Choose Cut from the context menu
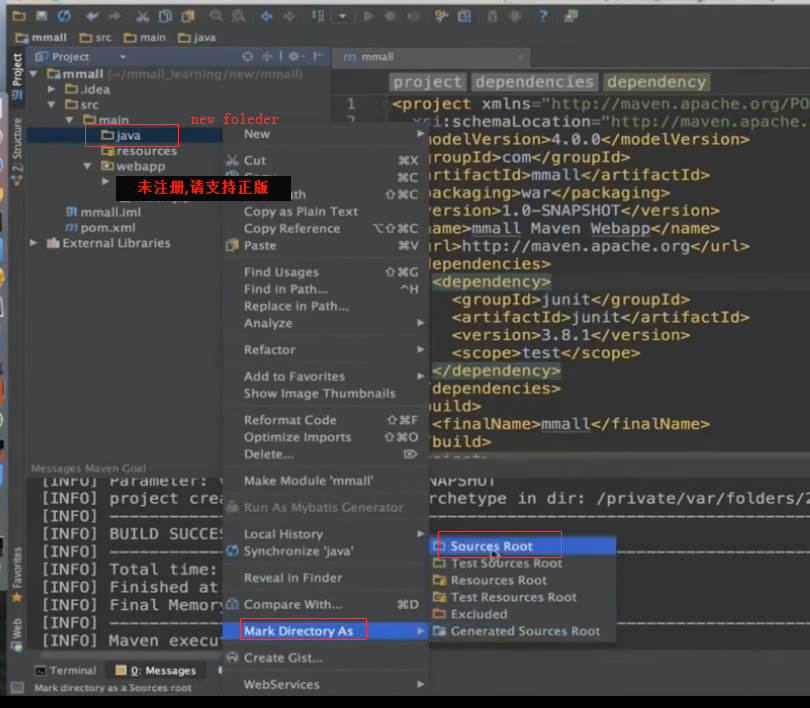This screenshot has height=708, width=810. click(x=325, y=161)
